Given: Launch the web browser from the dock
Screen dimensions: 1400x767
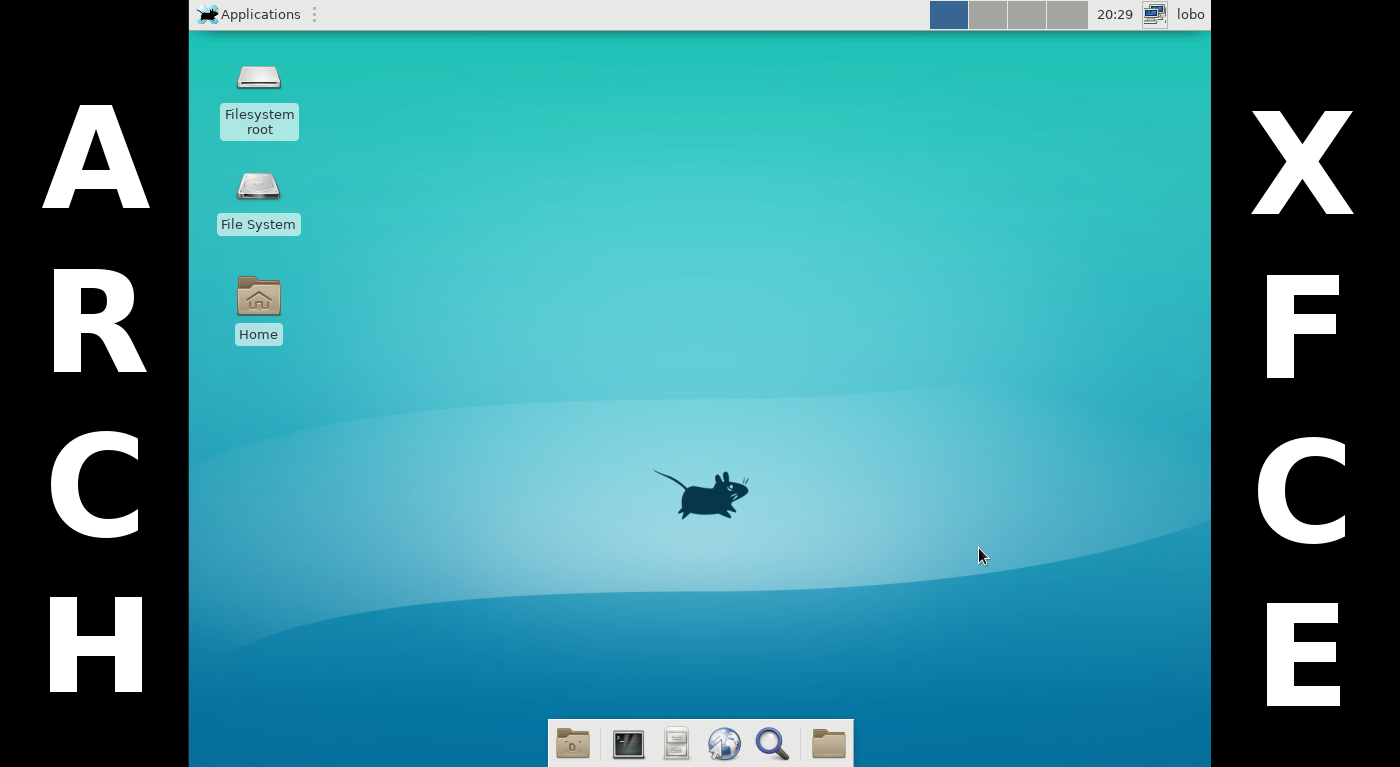Looking at the screenshot, I should click(724, 744).
